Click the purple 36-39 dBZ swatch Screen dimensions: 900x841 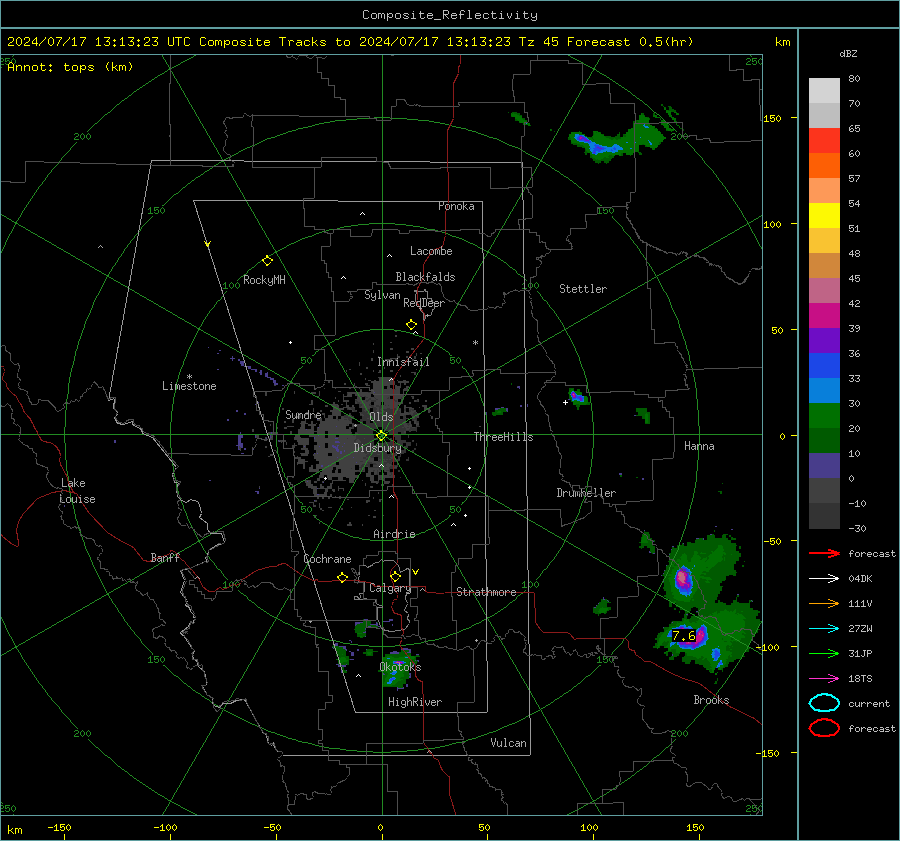point(824,341)
